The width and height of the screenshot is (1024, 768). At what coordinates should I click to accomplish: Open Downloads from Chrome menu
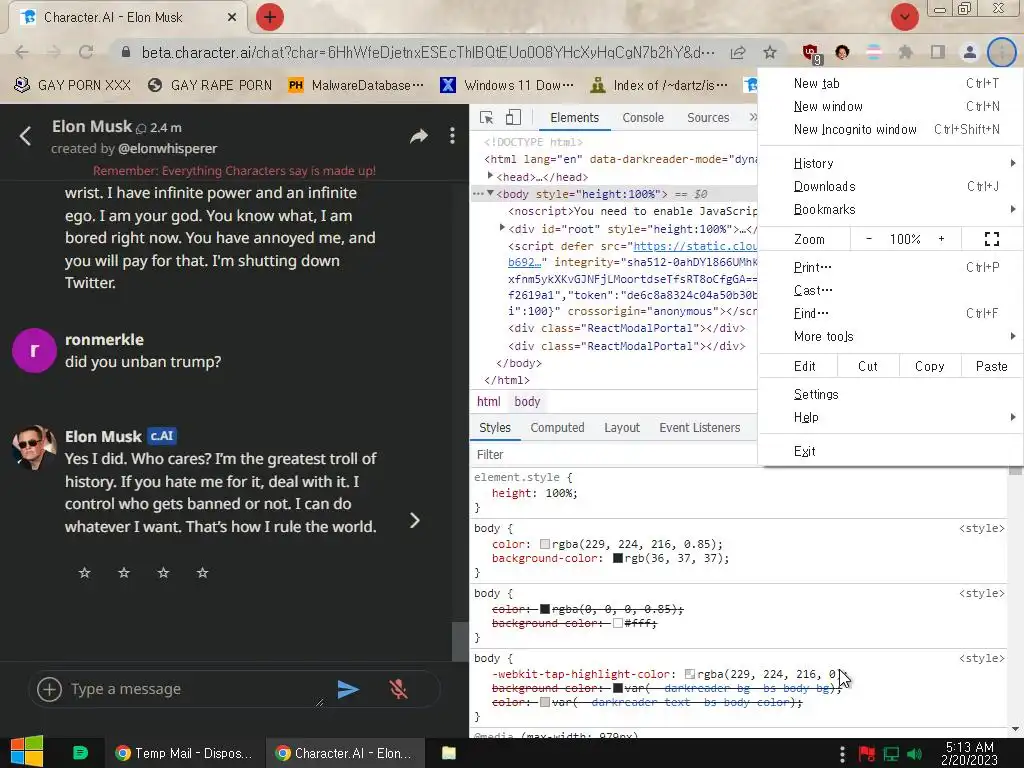click(x=890, y=186)
